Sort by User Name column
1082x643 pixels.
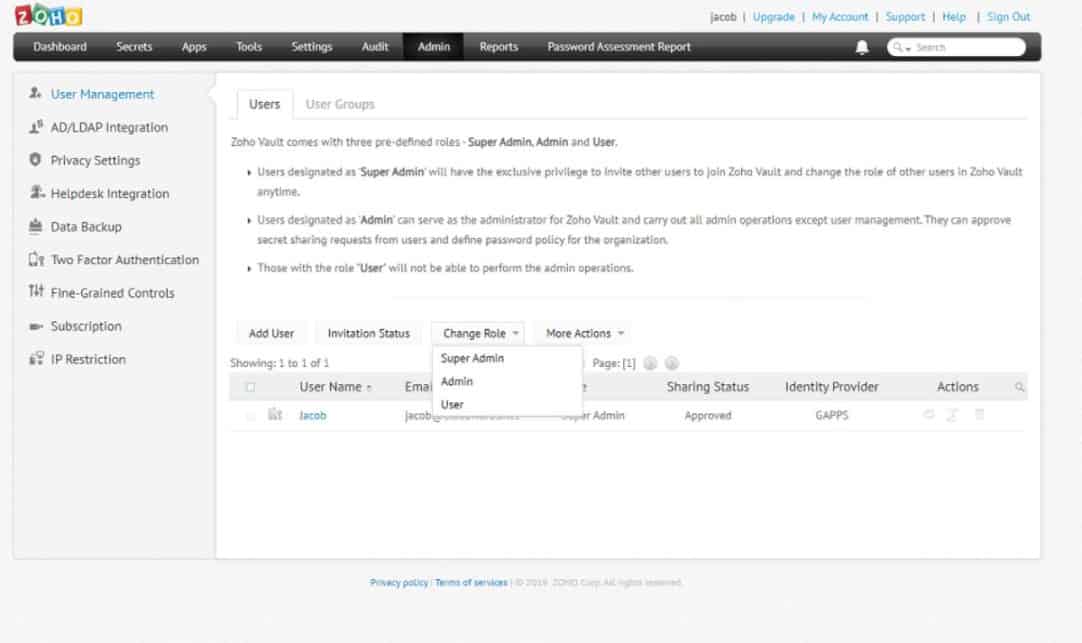(335, 387)
